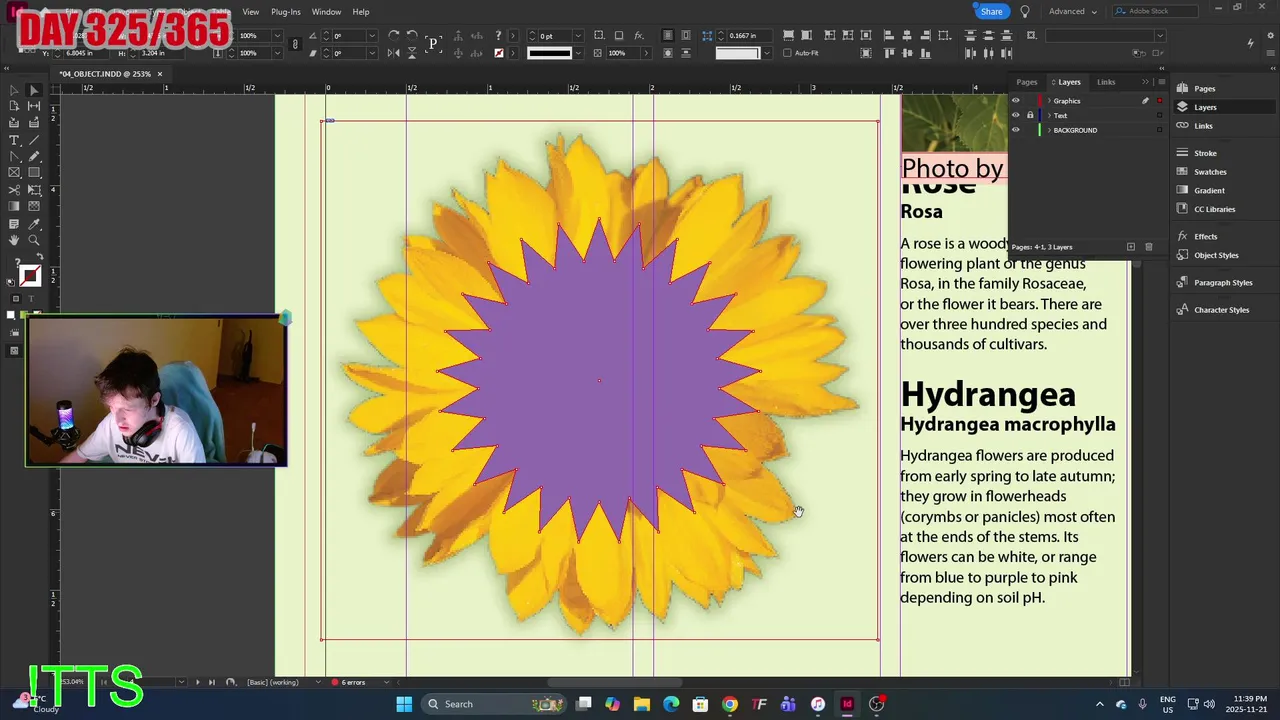Click the fill/stroke color swatch in toolbox
The height and width of the screenshot is (720, 1280).
tap(28, 277)
